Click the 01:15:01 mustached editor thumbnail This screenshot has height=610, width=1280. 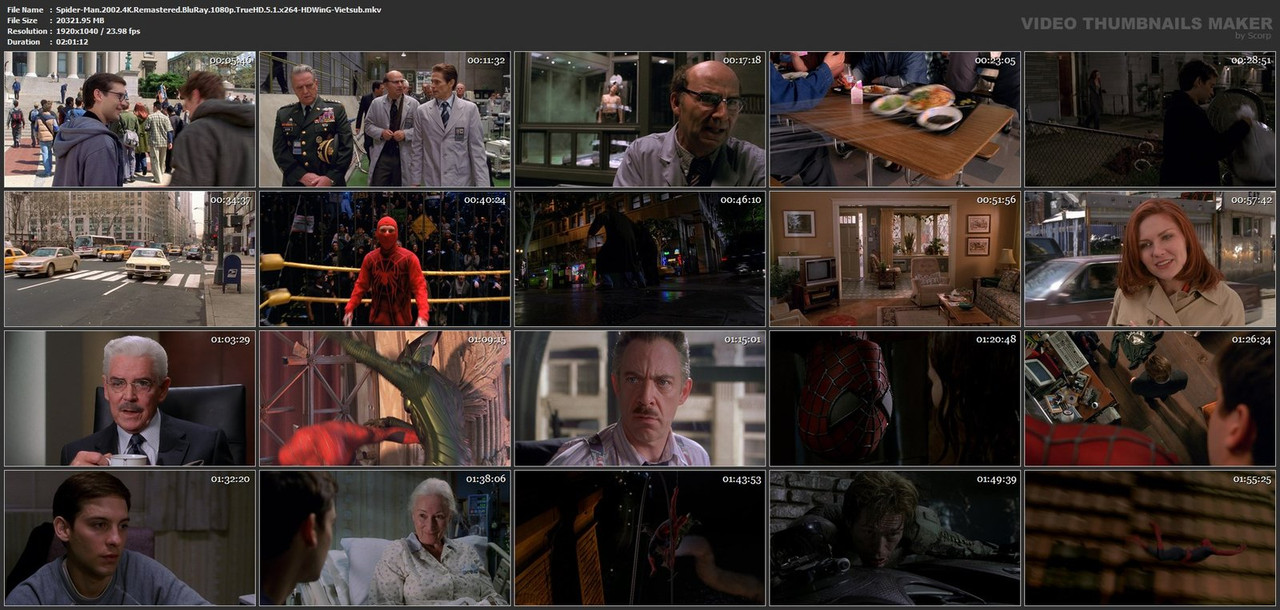(x=640, y=398)
